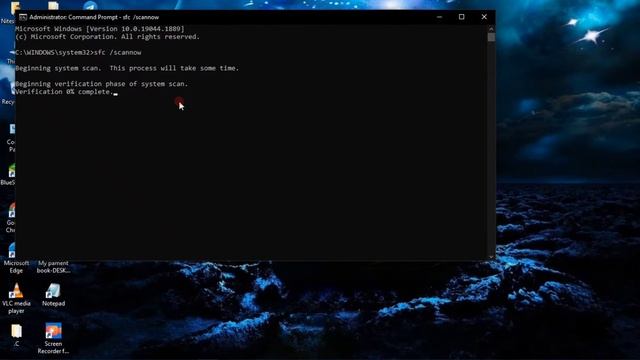Click the 'C:\WINDOWS\system32>sfc /scannow' command line
Viewport: 640px width, 360px height.
tap(78, 53)
